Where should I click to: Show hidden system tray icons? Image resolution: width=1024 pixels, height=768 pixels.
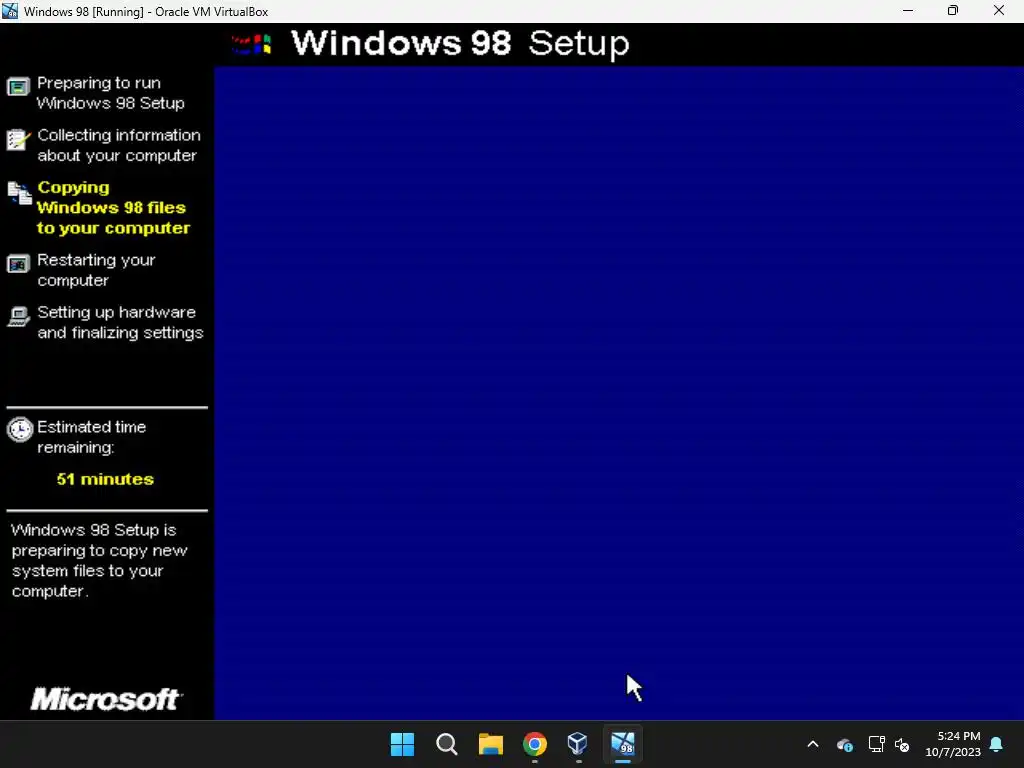pyautogui.click(x=813, y=744)
